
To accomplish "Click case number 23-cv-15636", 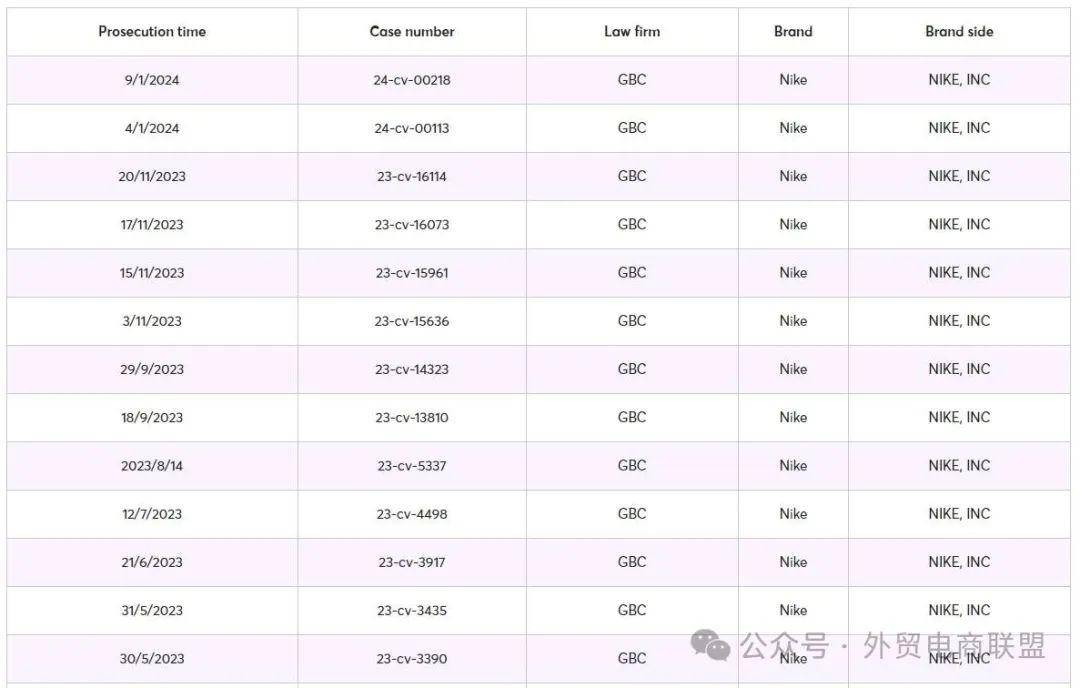I will coord(412,321).
